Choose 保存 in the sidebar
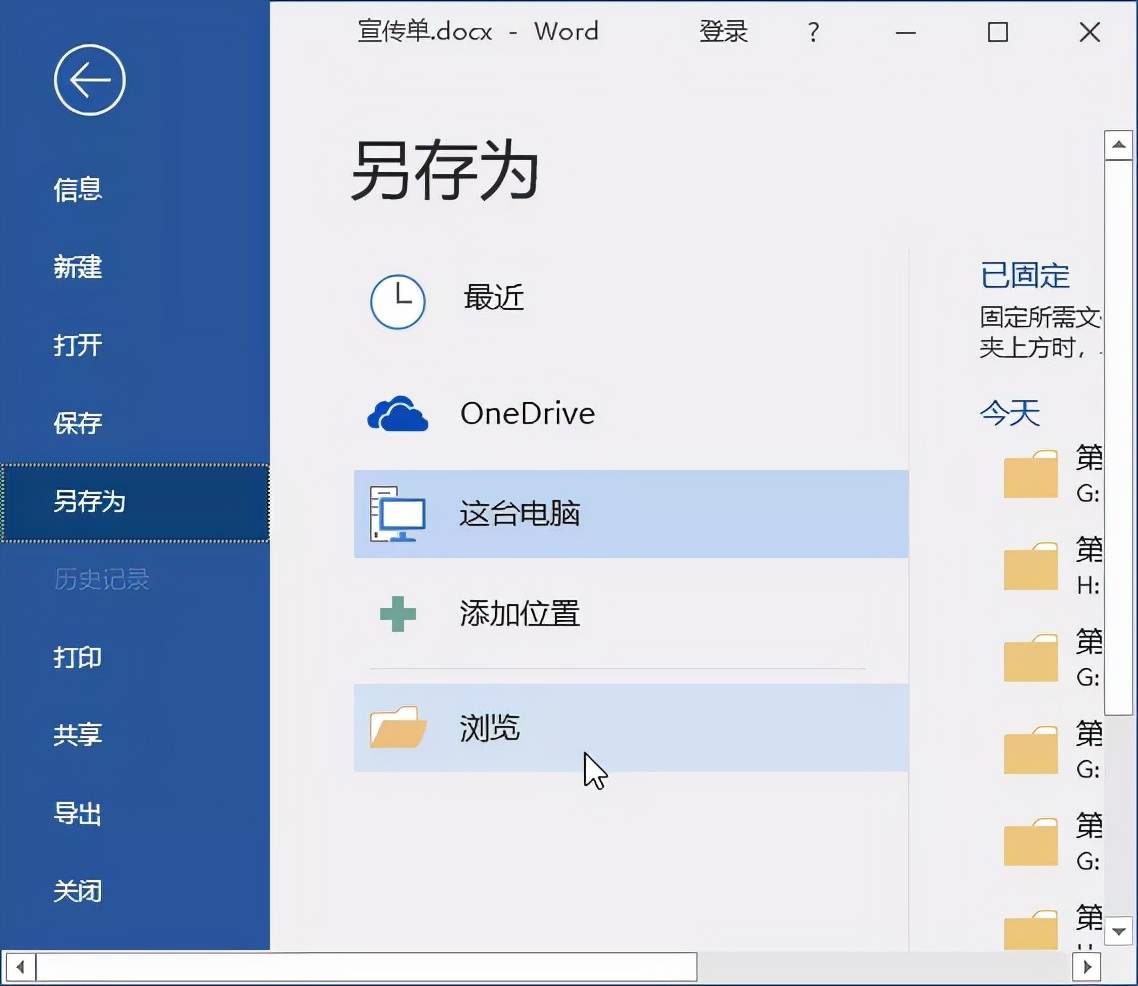This screenshot has height=986, width=1138. coord(78,423)
